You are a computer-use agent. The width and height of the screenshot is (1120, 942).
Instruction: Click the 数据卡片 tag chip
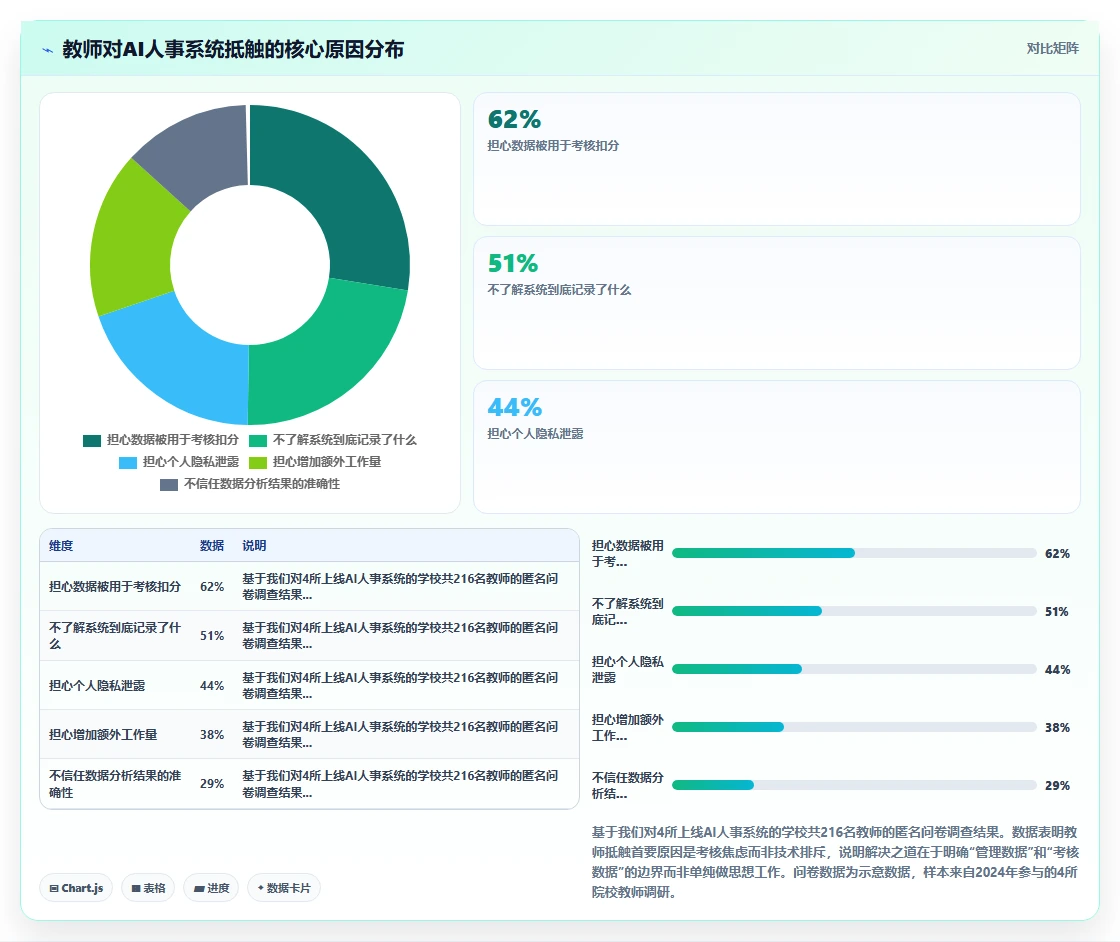284,888
